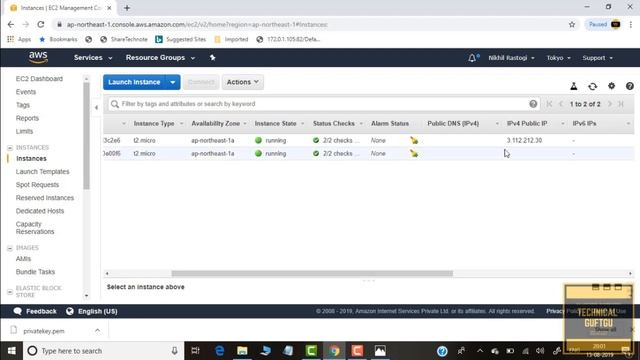Viewport: 640px width, 360px height.
Task: Open the notifications bell
Action: coord(473,58)
